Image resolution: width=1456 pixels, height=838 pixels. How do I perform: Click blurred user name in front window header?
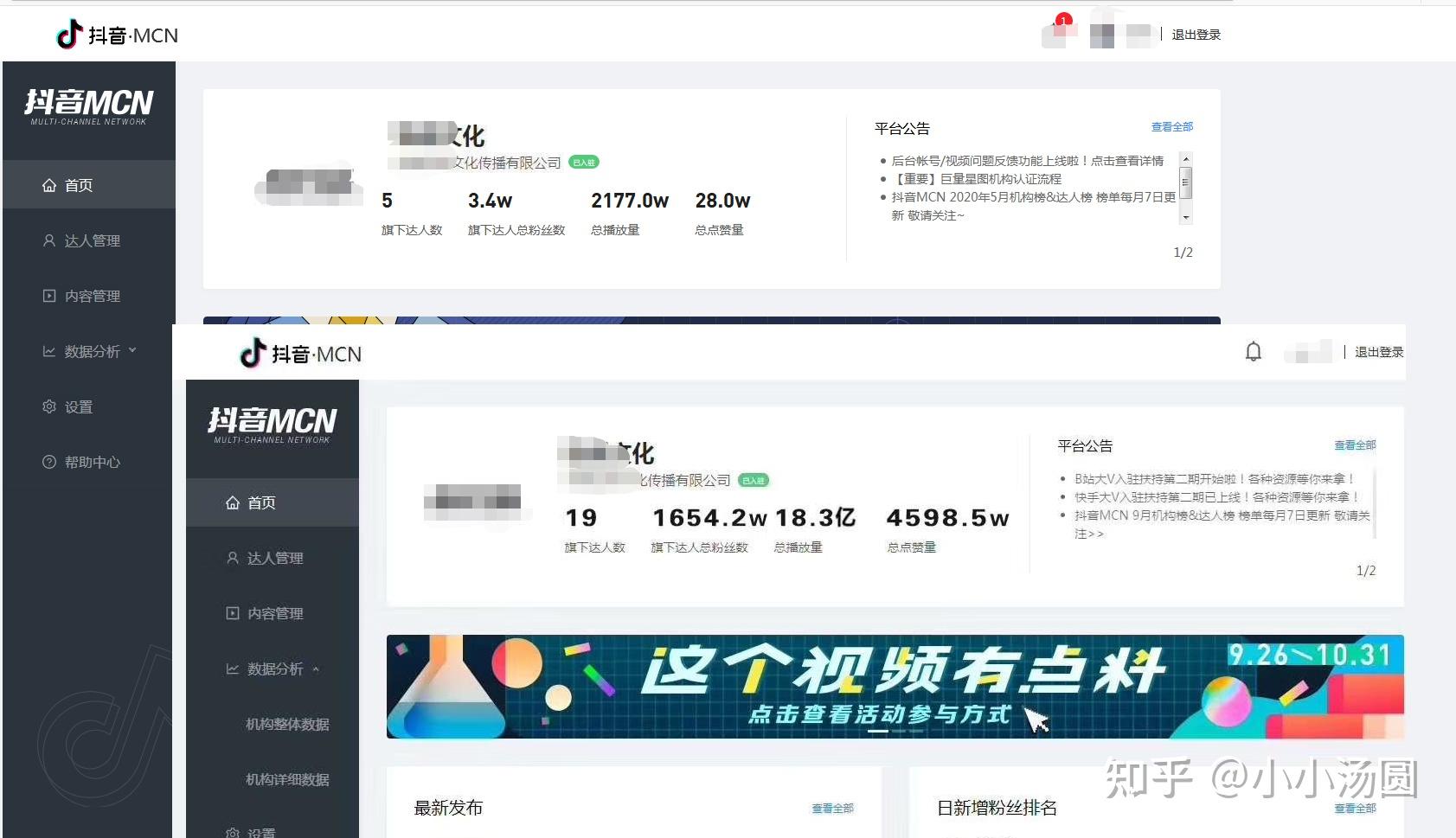(1308, 352)
